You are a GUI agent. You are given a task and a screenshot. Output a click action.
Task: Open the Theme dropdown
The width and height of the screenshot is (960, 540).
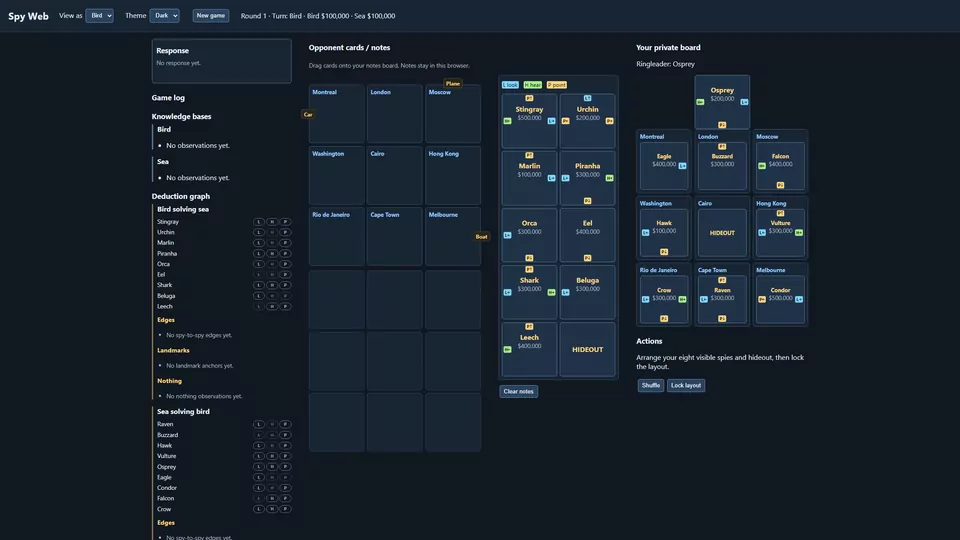[x=164, y=16]
